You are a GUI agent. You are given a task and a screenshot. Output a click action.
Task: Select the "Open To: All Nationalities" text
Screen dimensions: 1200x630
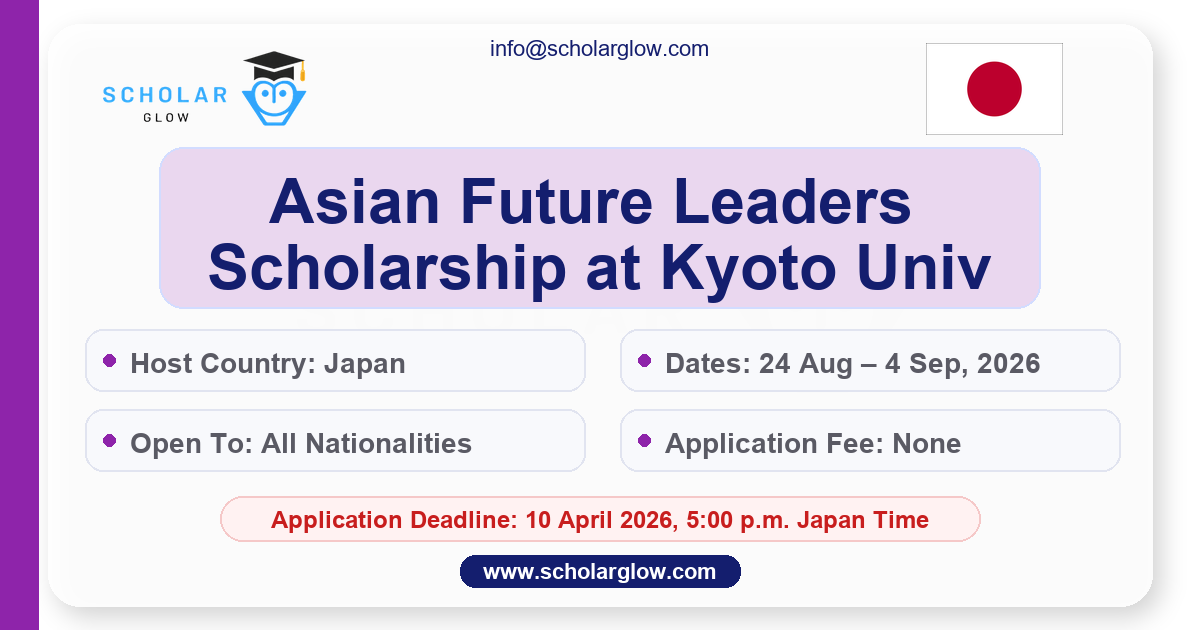(301, 443)
